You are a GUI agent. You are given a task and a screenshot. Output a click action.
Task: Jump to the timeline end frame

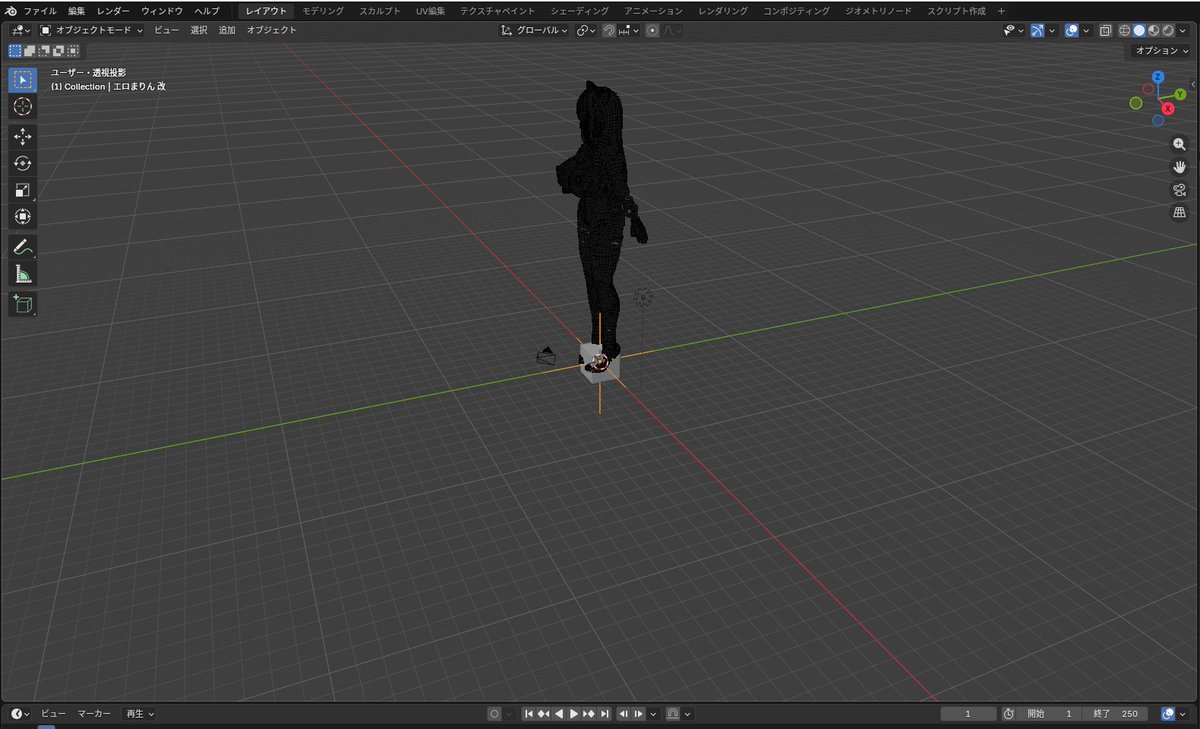pos(605,714)
